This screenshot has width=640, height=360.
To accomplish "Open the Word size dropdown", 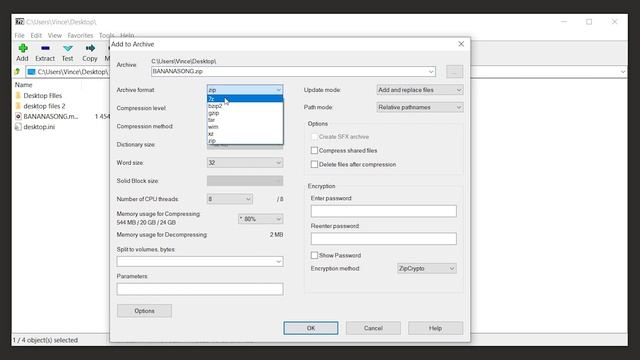I will 245,163.
